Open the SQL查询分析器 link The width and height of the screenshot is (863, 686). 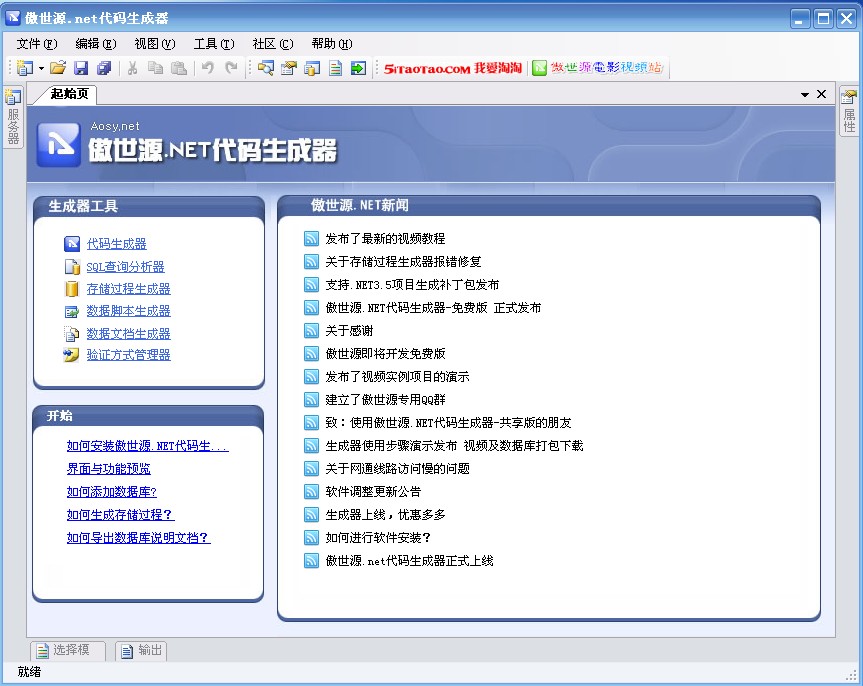pos(125,267)
